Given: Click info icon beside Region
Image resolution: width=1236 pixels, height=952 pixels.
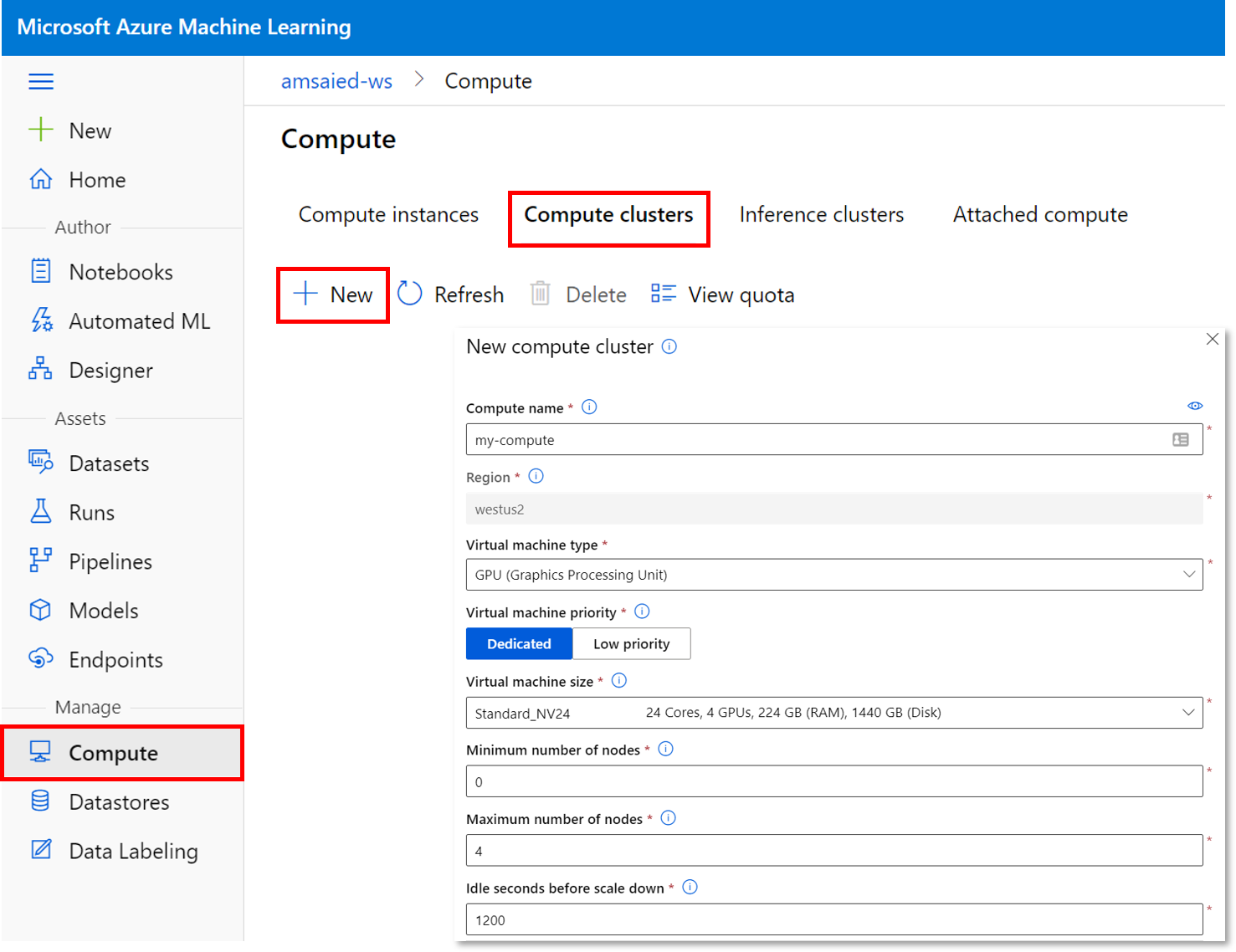Looking at the screenshot, I should (536, 476).
